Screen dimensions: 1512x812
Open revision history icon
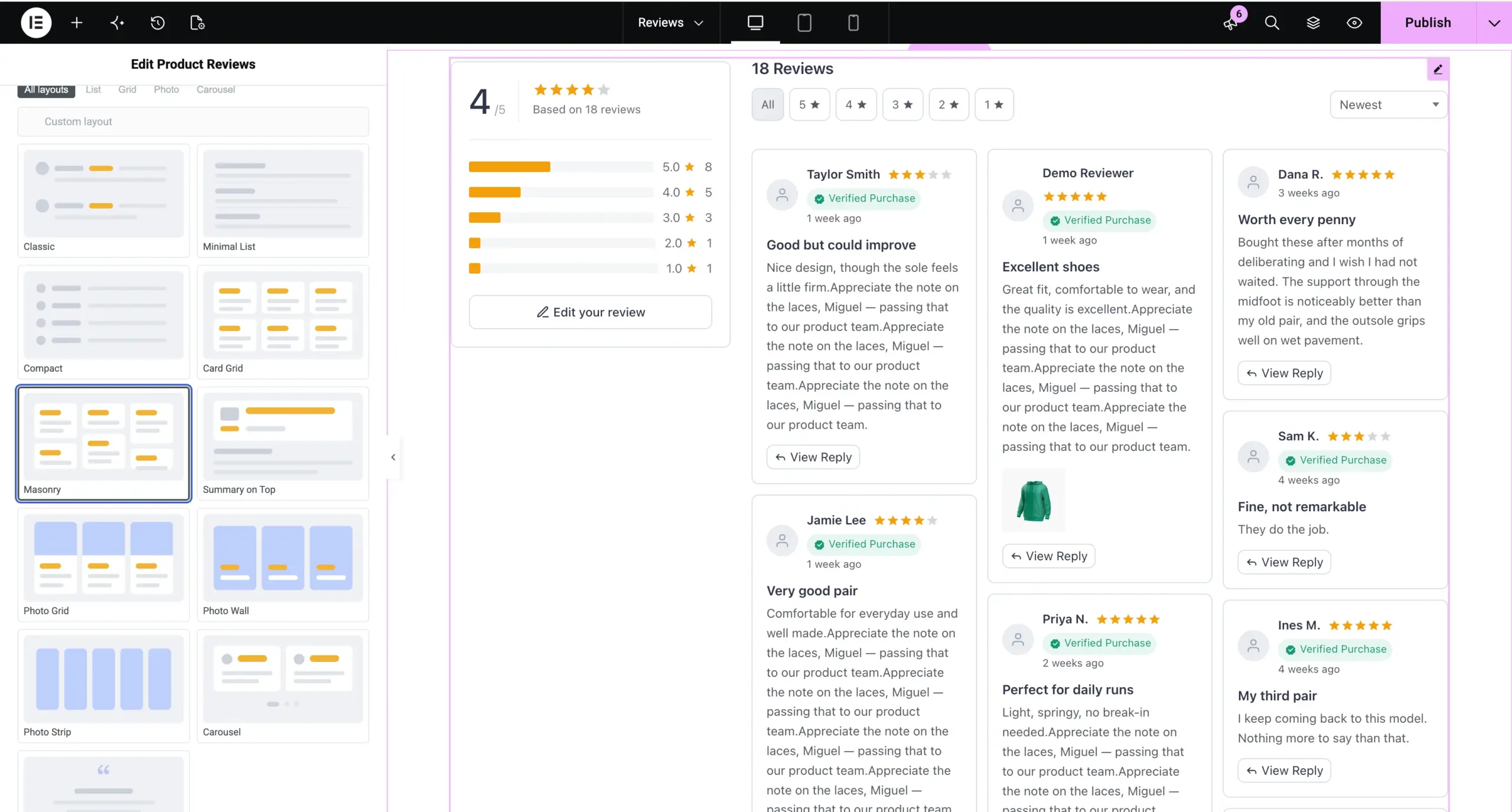157,22
